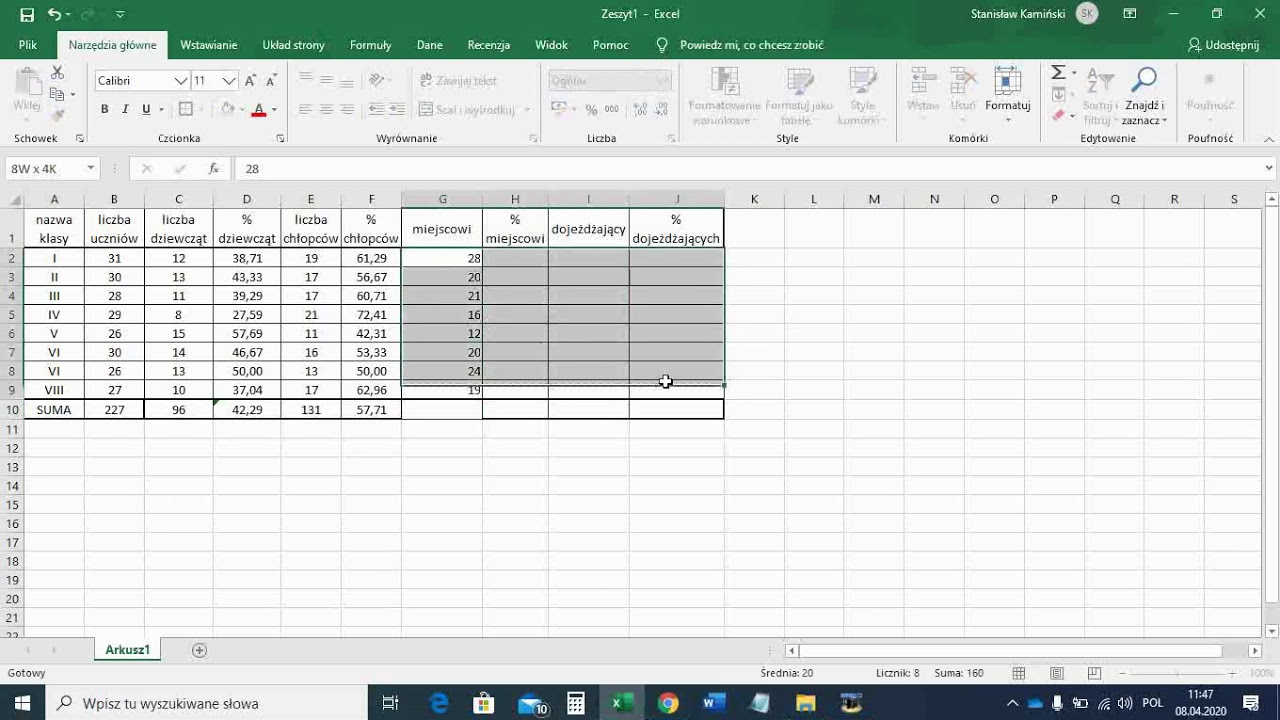Expand the Calibri font name dropdown
This screenshot has width=1280, height=720.
click(181, 81)
